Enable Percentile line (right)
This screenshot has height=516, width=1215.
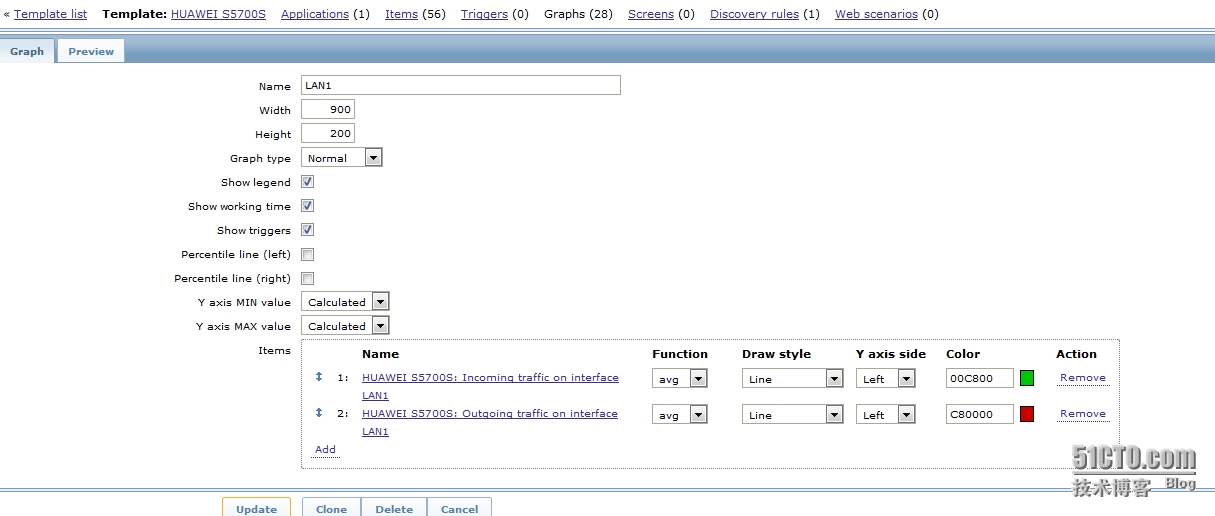[308, 278]
